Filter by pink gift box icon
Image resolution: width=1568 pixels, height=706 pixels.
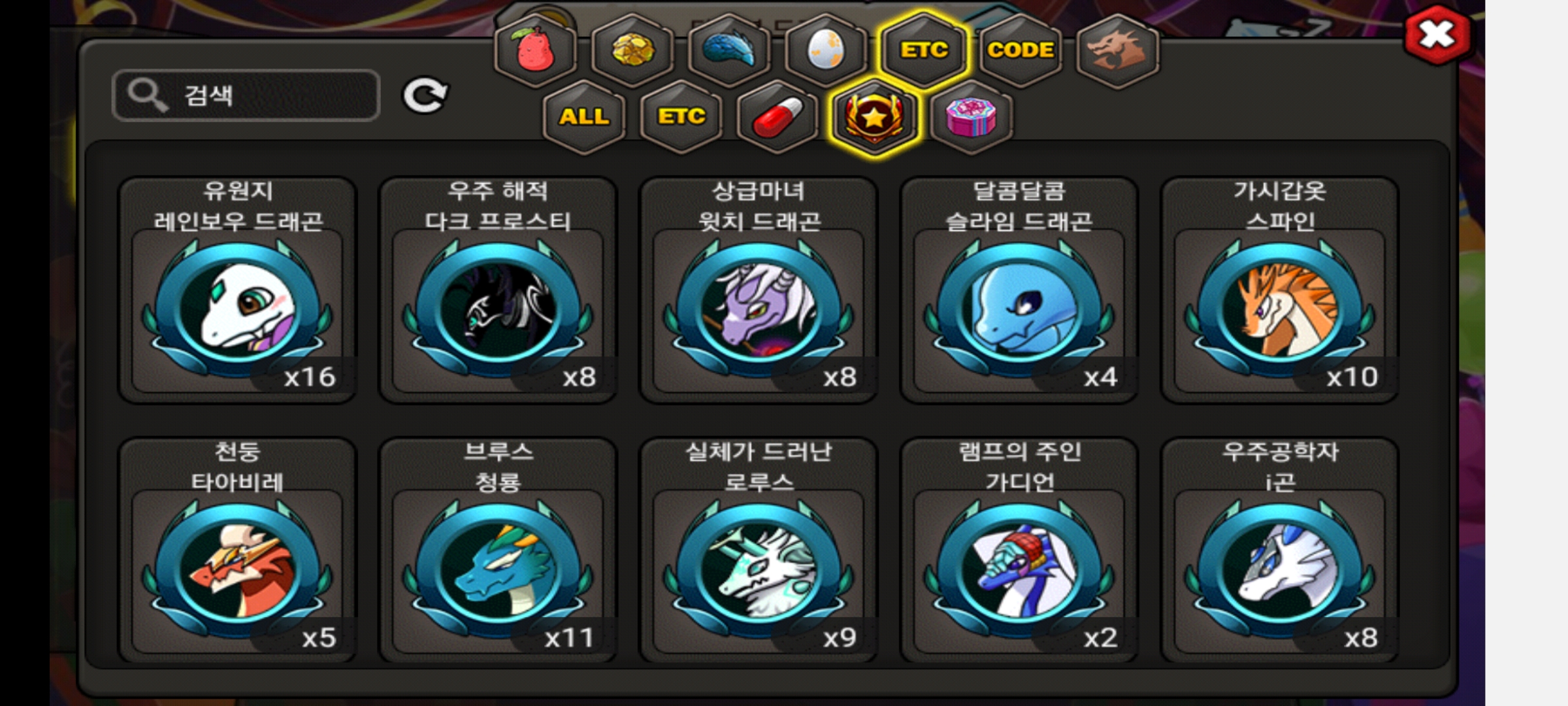(x=972, y=117)
